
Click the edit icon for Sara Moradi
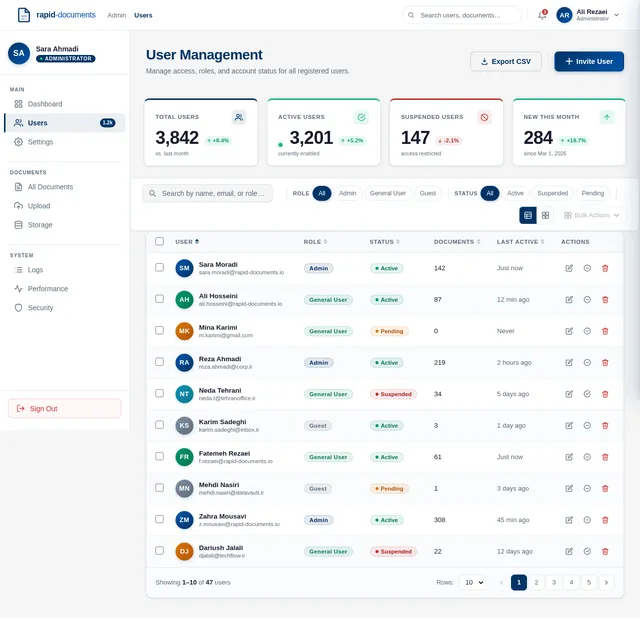[x=569, y=268]
